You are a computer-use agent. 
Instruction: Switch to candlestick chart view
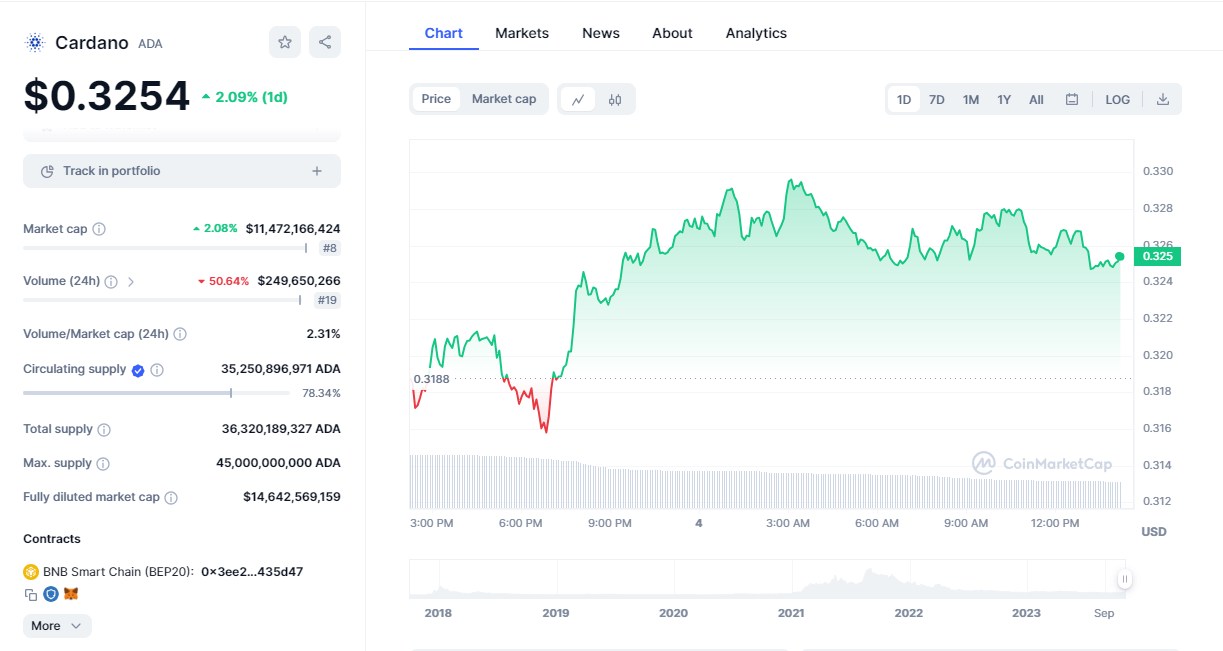(x=615, y=99)
